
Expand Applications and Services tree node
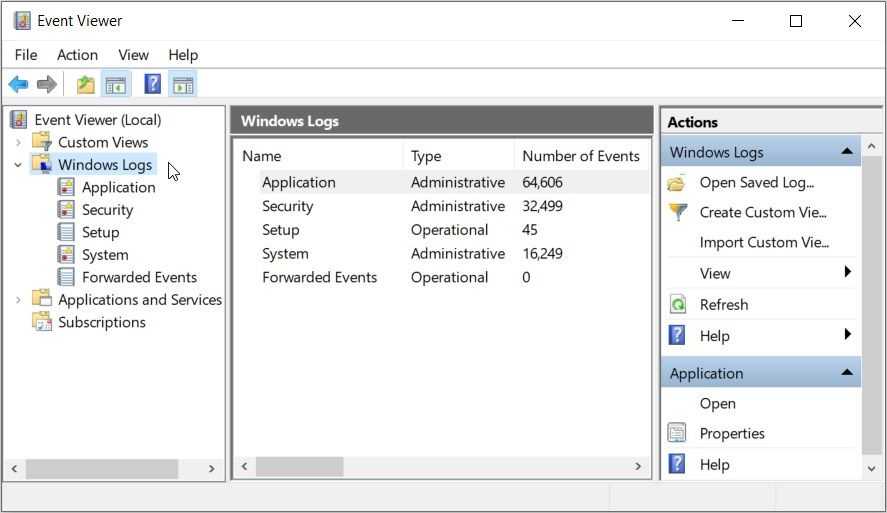18,300
